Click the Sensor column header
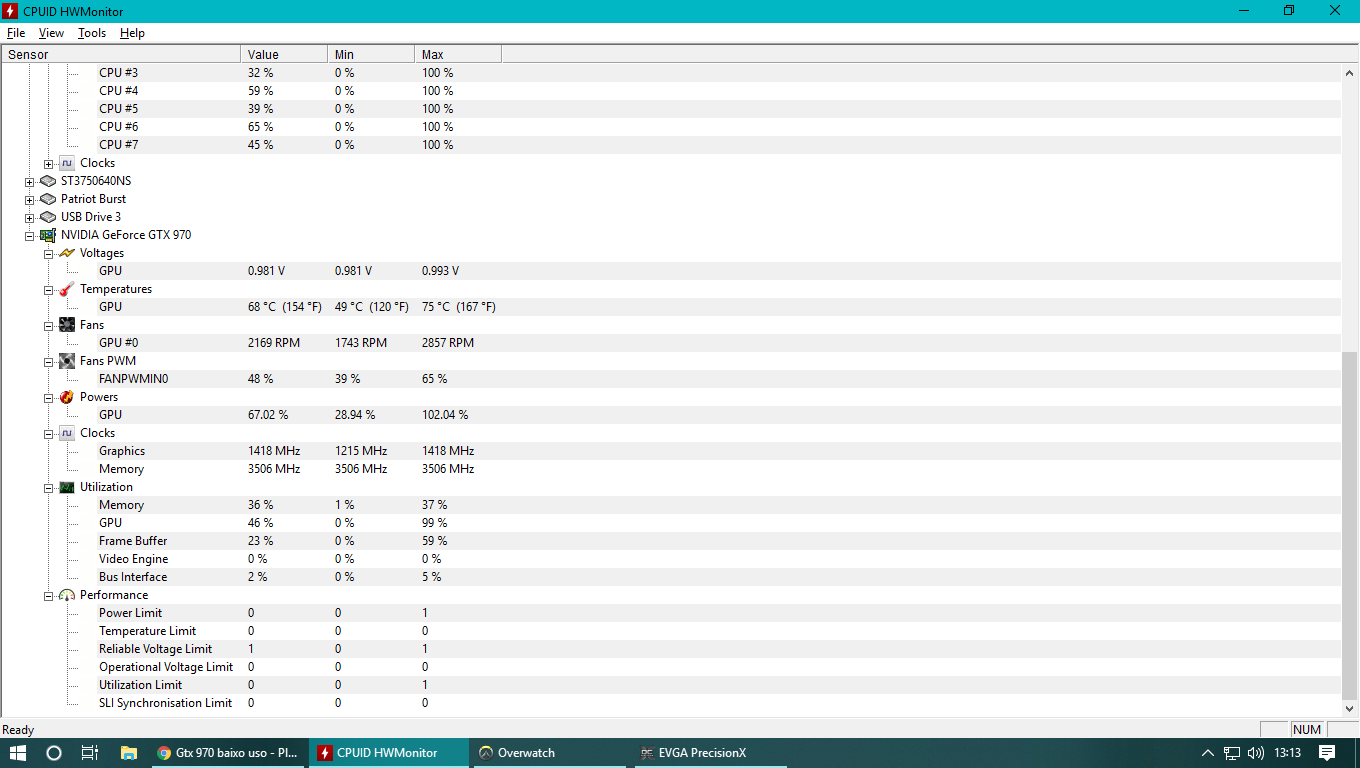Viewport: 1360px width, 768px height. click(x=121, y=54)
